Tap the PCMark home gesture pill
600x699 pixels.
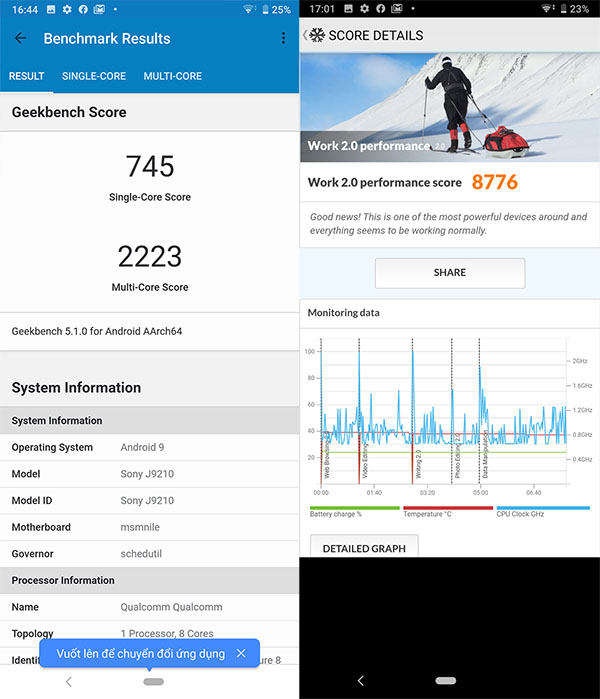(446, 681)
